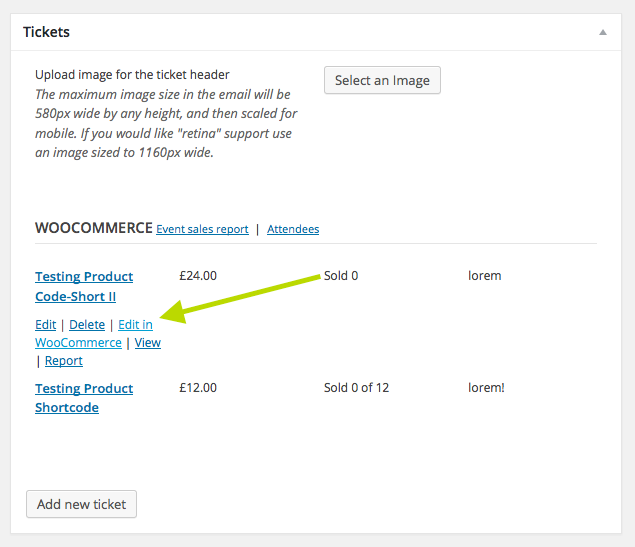Image resolution: width=635 pixels, height=547 pixels.
Task: Click Edit under the first ticket
Action: [45, 325]
